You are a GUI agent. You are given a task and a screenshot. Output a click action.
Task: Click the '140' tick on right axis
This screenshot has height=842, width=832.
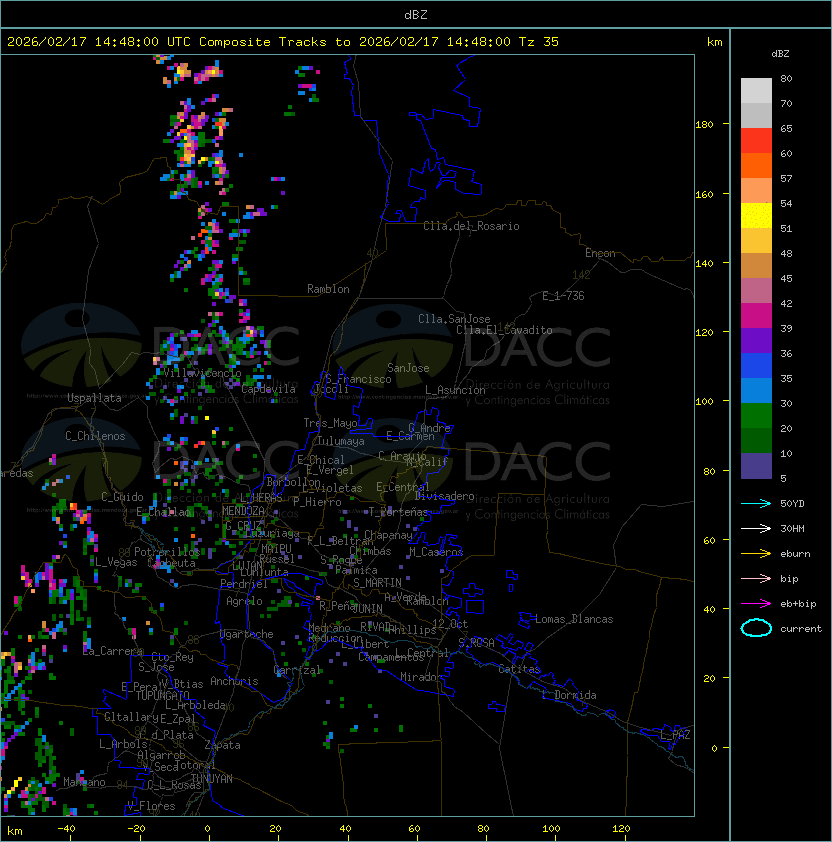point(704,263)
